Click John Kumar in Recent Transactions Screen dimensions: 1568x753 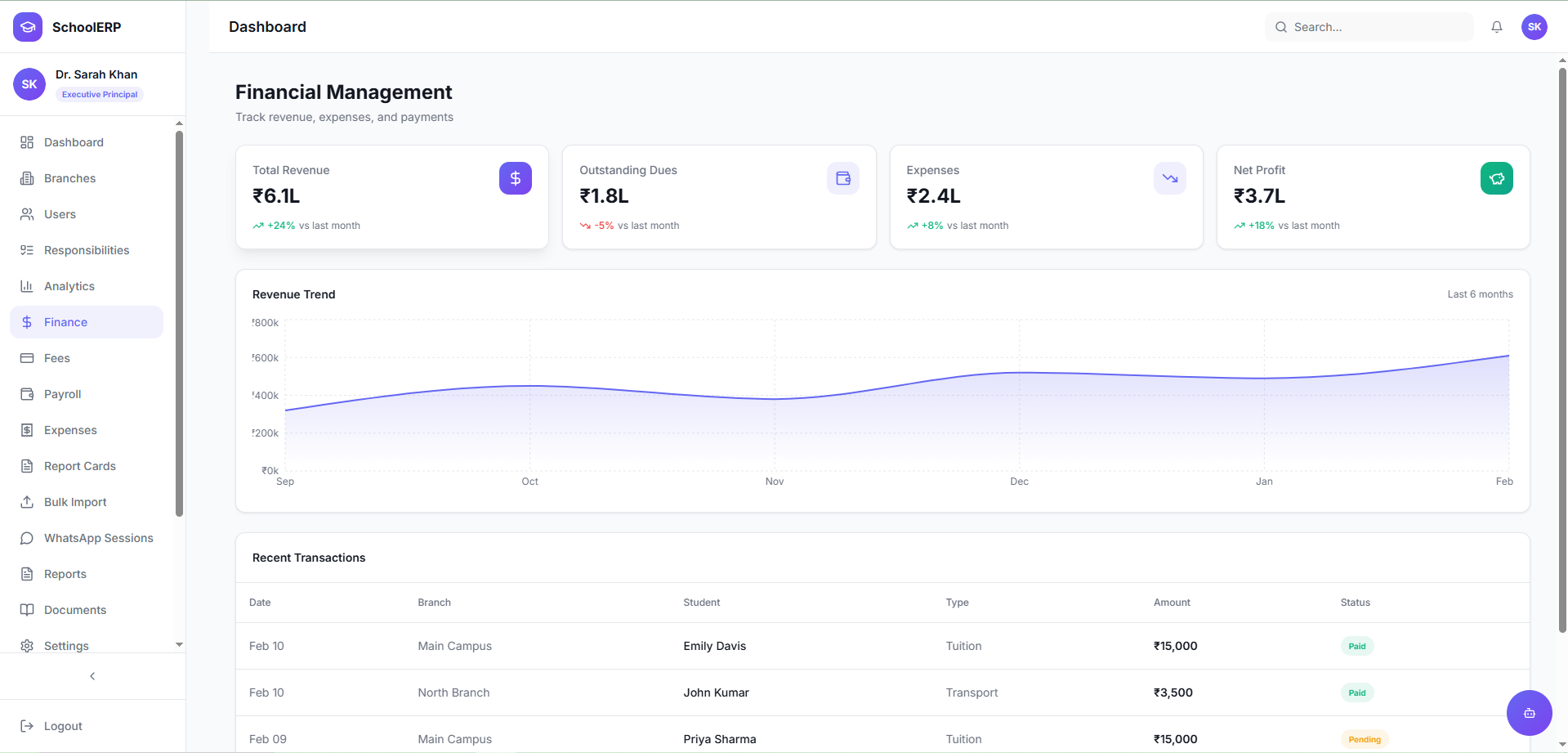coord(716,692)
